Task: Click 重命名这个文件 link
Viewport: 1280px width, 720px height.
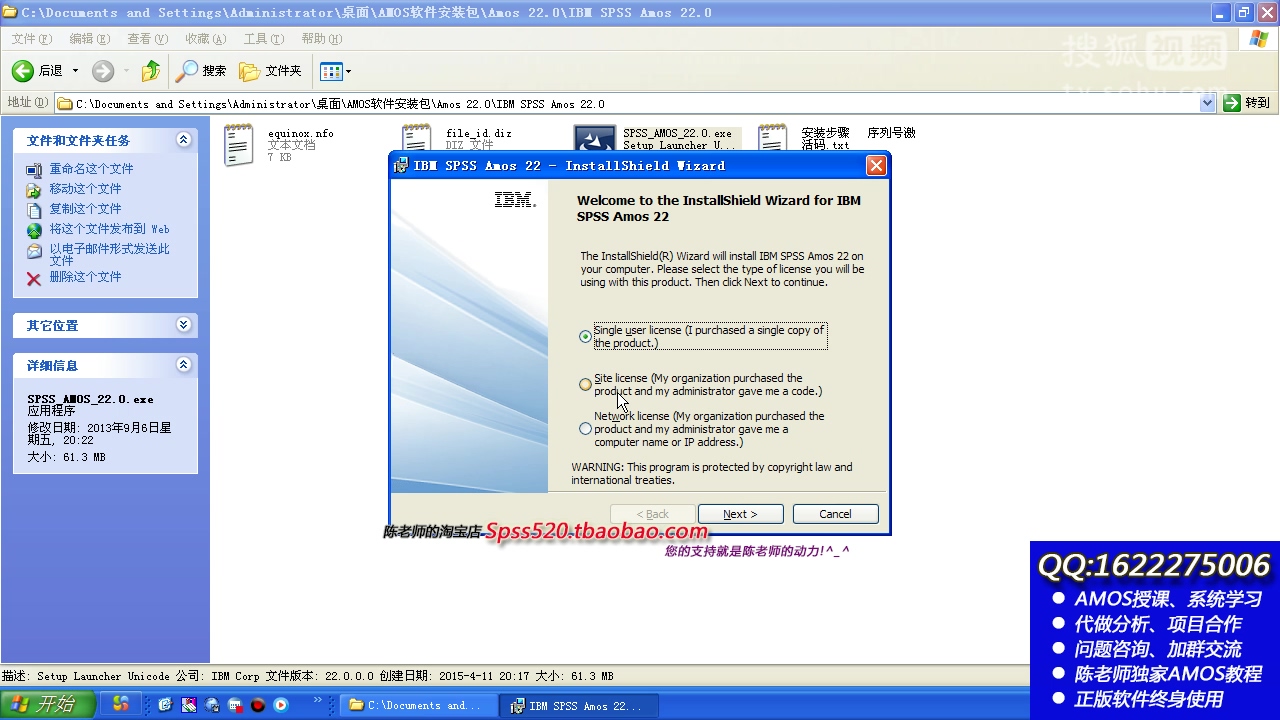Action: [x=91, y=169]
